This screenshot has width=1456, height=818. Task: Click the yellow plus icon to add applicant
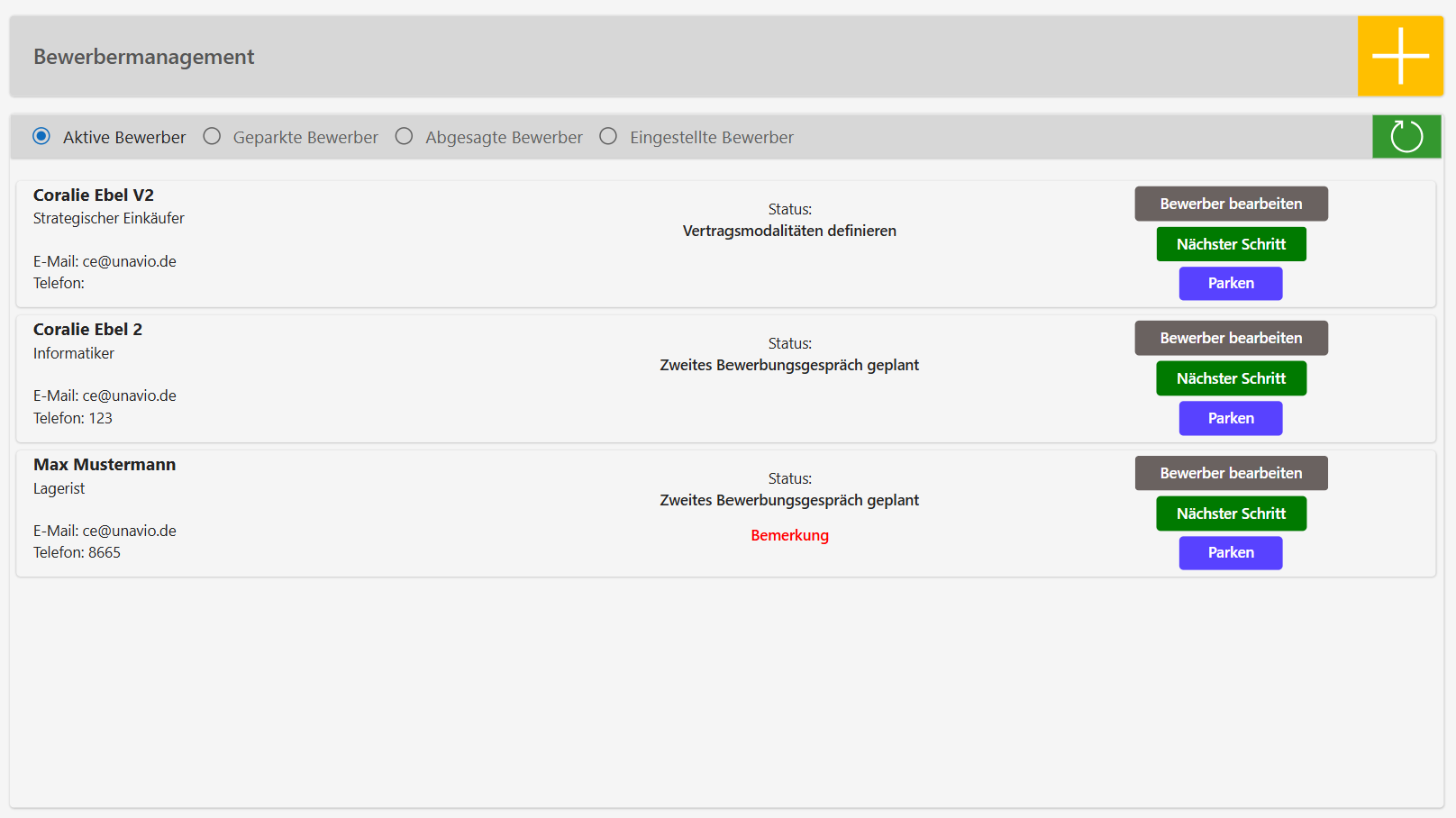click(1400, 56)
